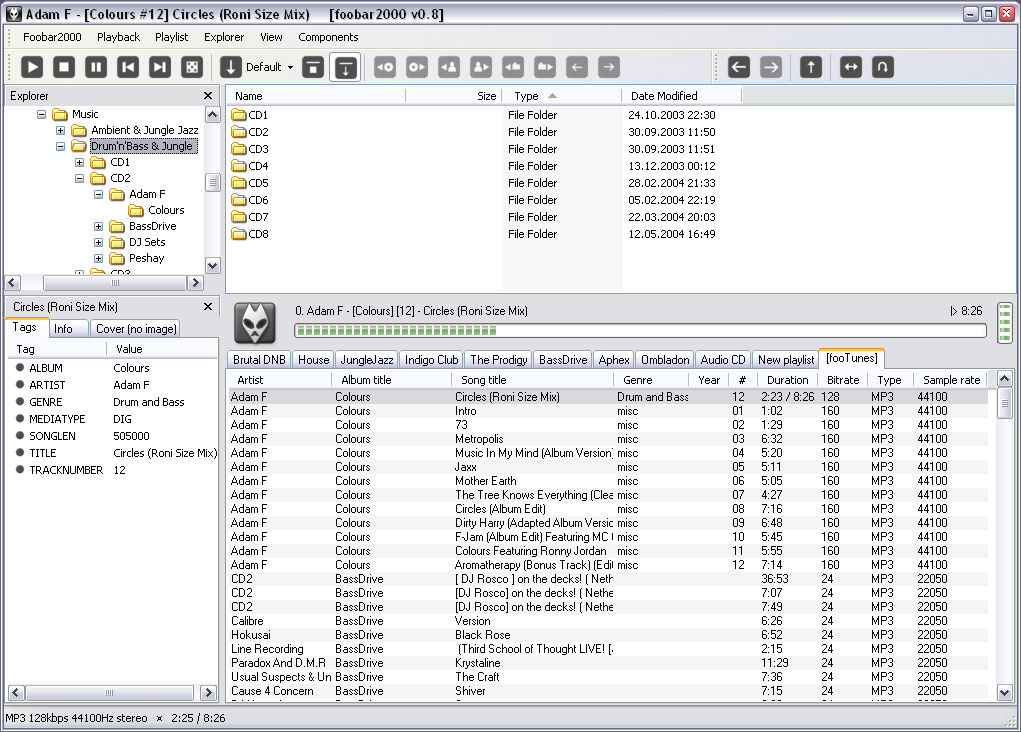Skip to the previous track
This screenshot has width=1021, height=732.
pyautogui.click(x=128, y=67)
